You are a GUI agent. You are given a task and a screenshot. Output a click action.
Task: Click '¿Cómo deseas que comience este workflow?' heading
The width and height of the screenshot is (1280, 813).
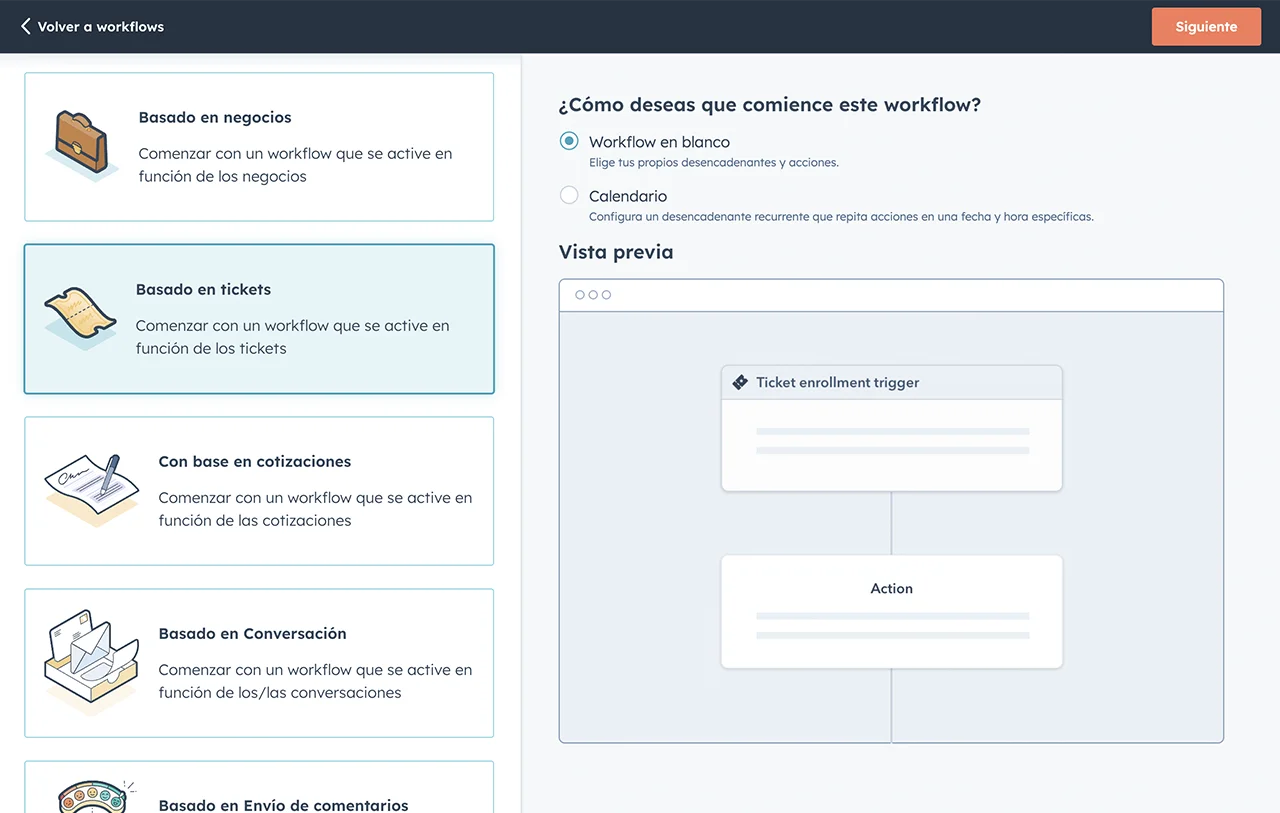[770, 105]
